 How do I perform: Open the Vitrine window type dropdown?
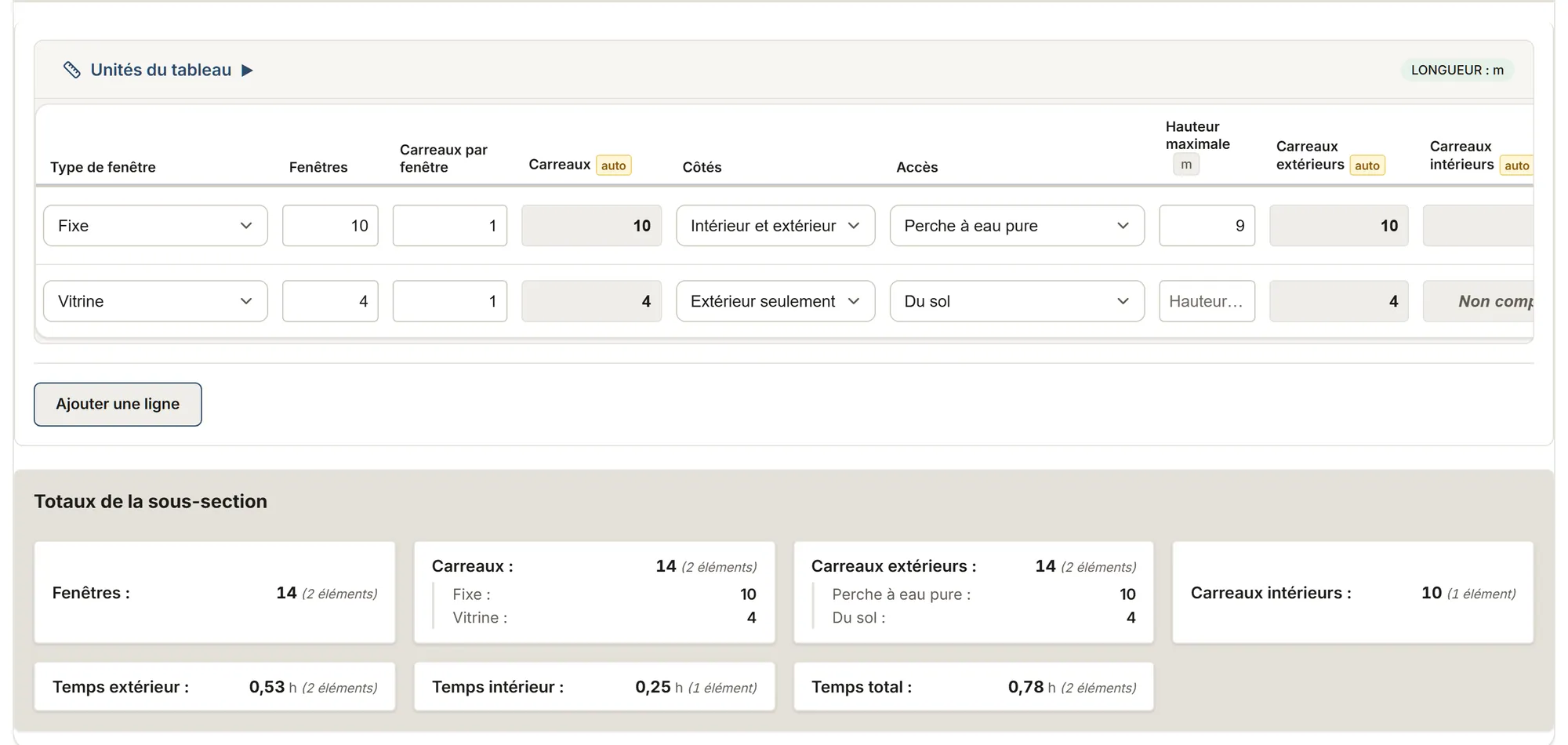point(155,301)
